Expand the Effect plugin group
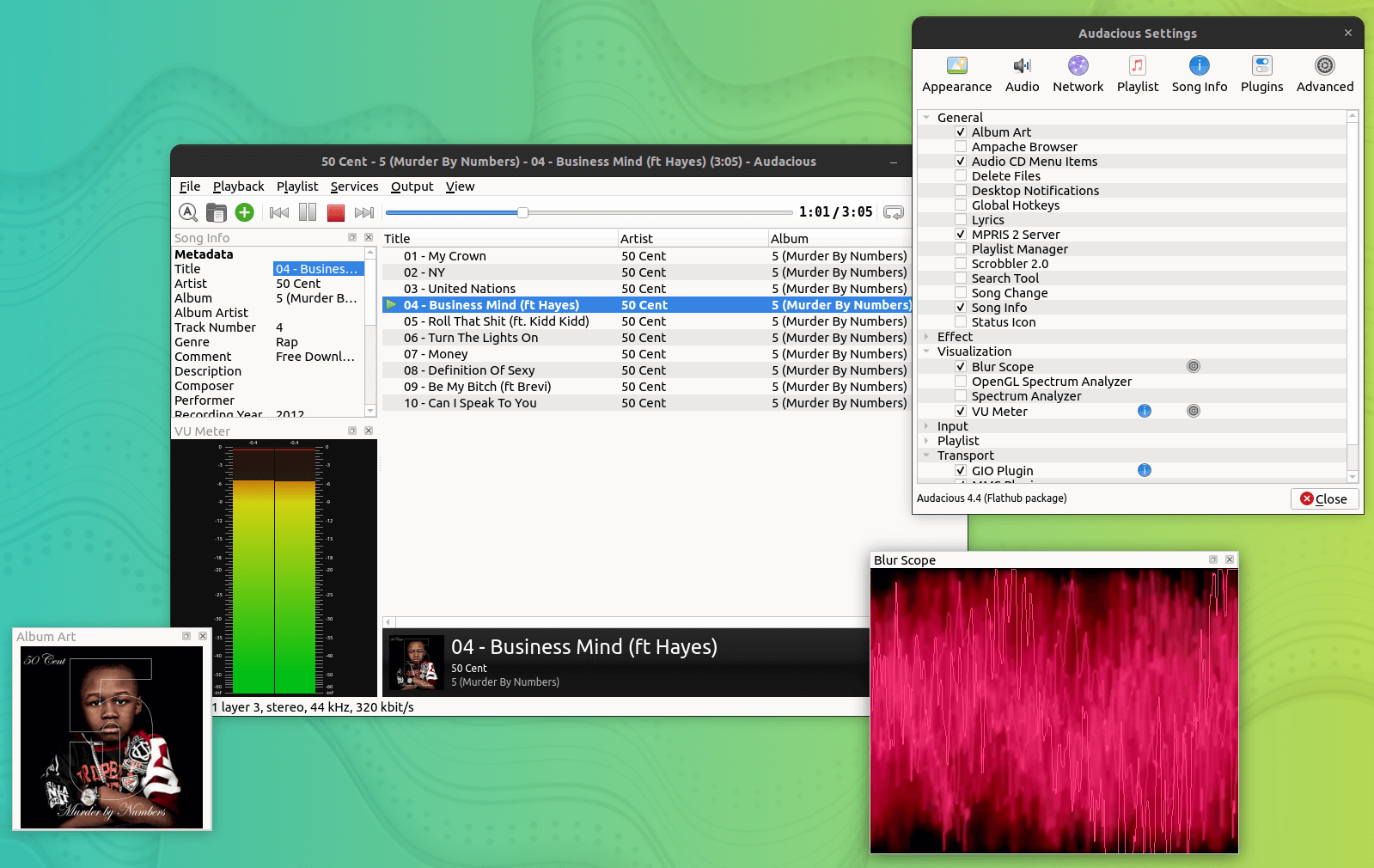Viewport: 1374px width, 868px height. (926, 337)
